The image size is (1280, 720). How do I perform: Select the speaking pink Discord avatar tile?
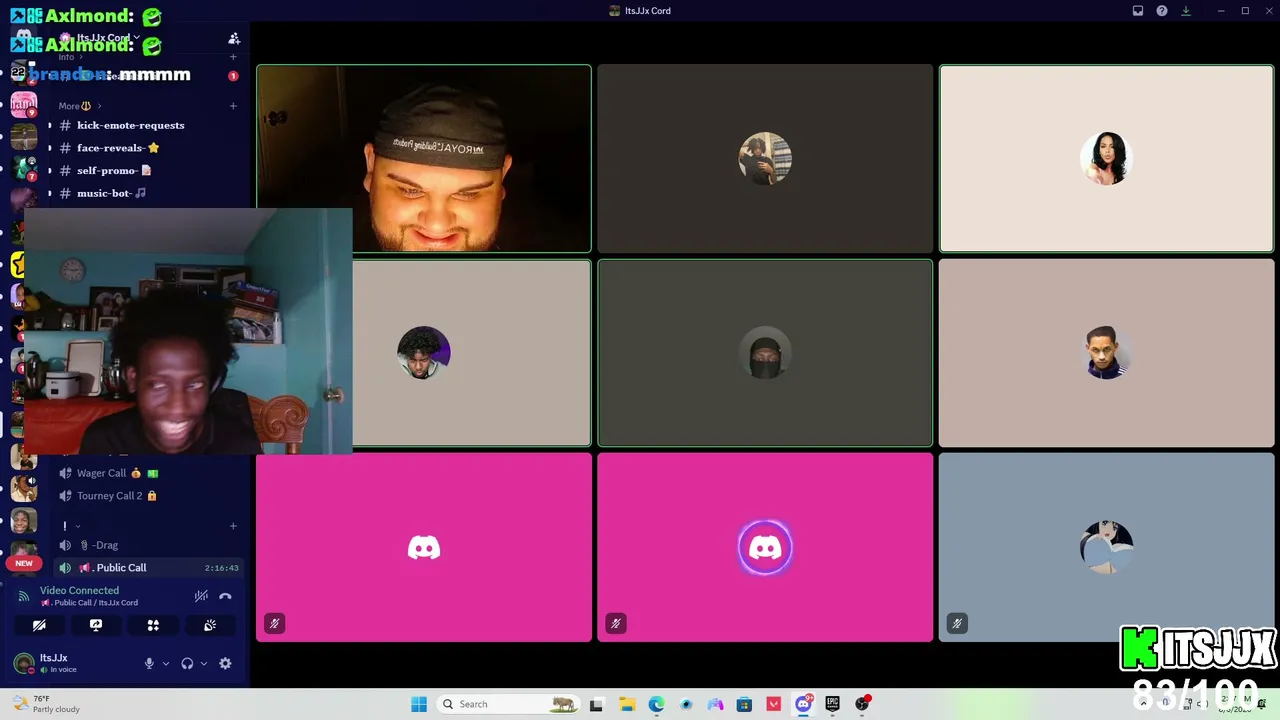[x=765, y=548]
